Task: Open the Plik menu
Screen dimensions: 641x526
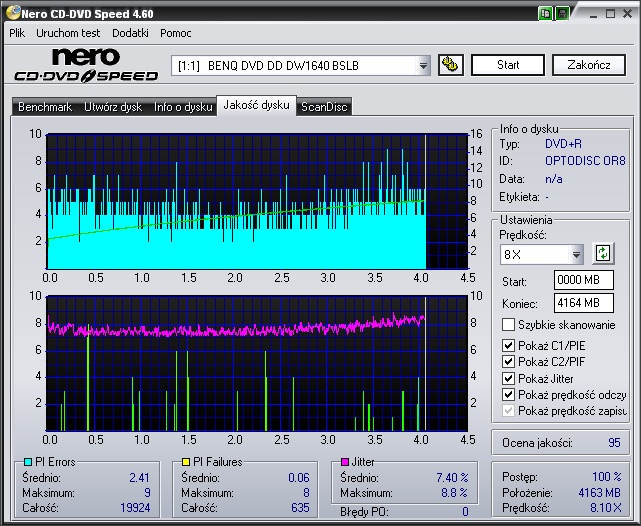Action: coord(17,33)
